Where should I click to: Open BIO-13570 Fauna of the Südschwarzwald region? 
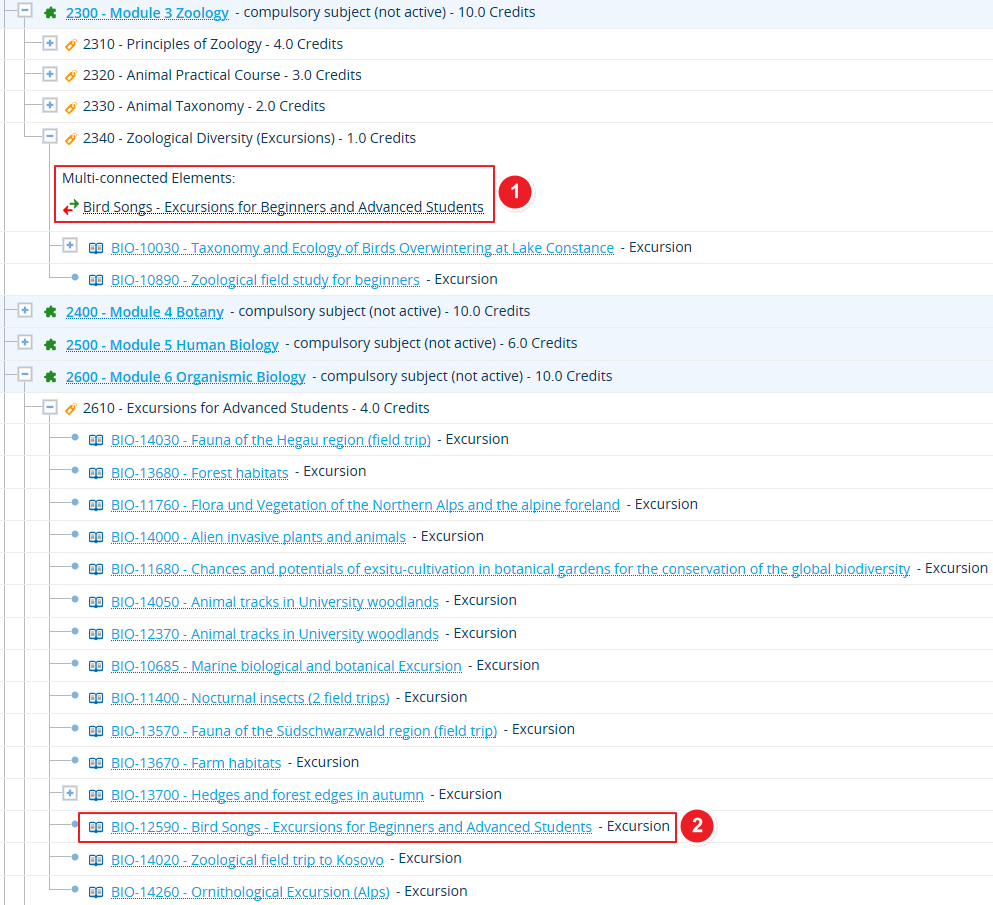point(304,731)
